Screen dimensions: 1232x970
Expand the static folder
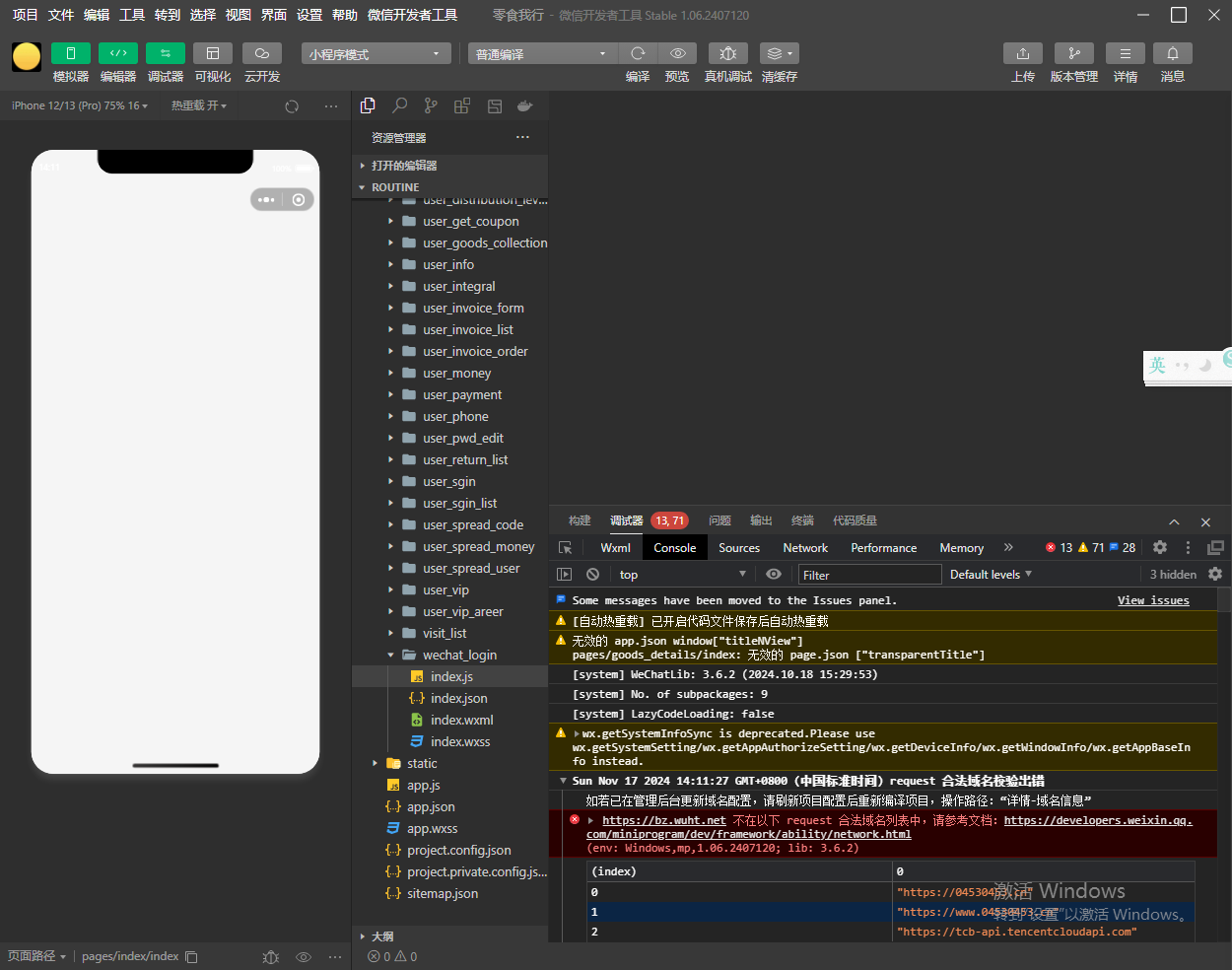449,763
